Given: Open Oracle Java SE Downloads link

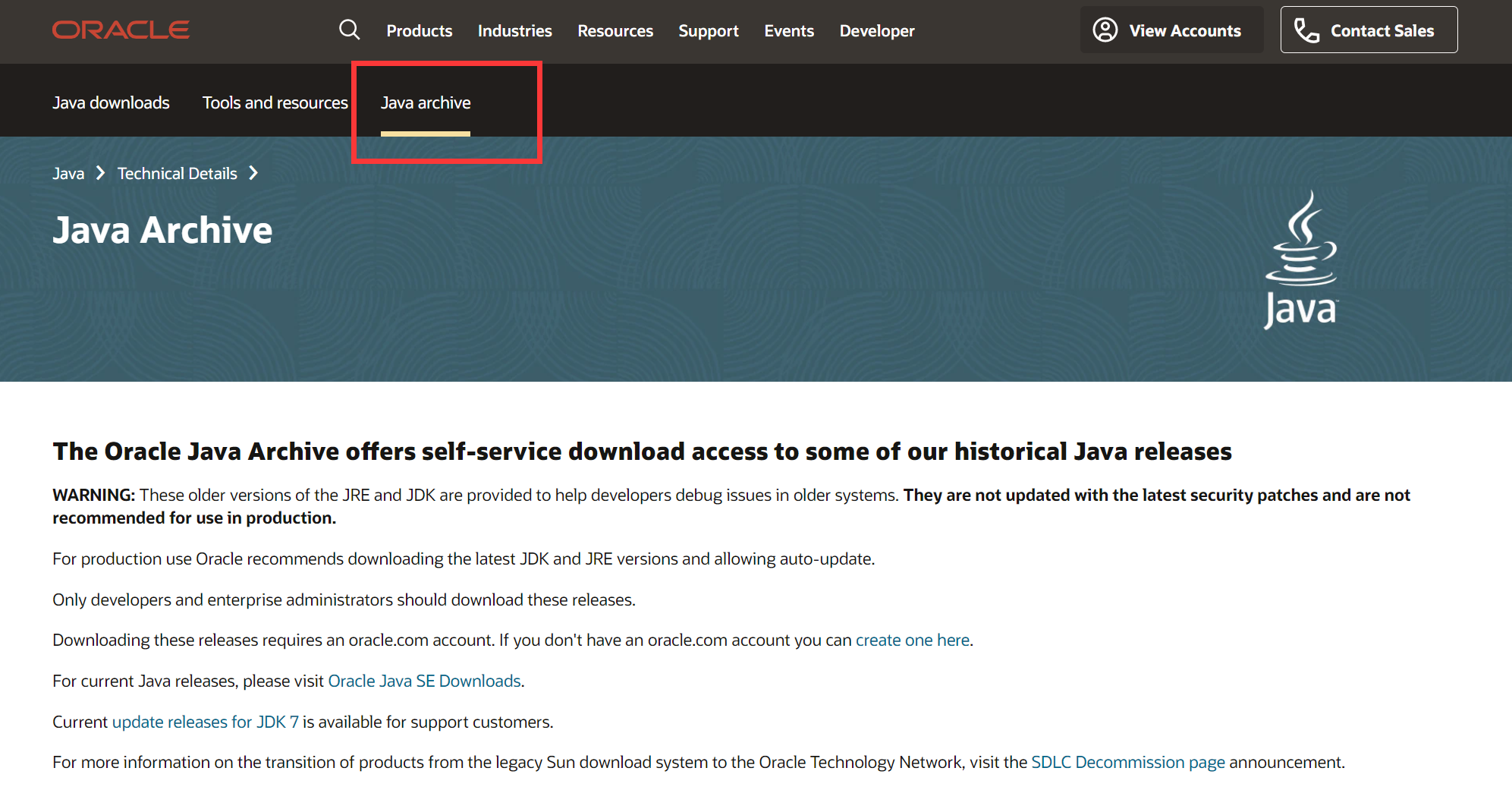Looking at the screenshot, I should tap(424, 681).
